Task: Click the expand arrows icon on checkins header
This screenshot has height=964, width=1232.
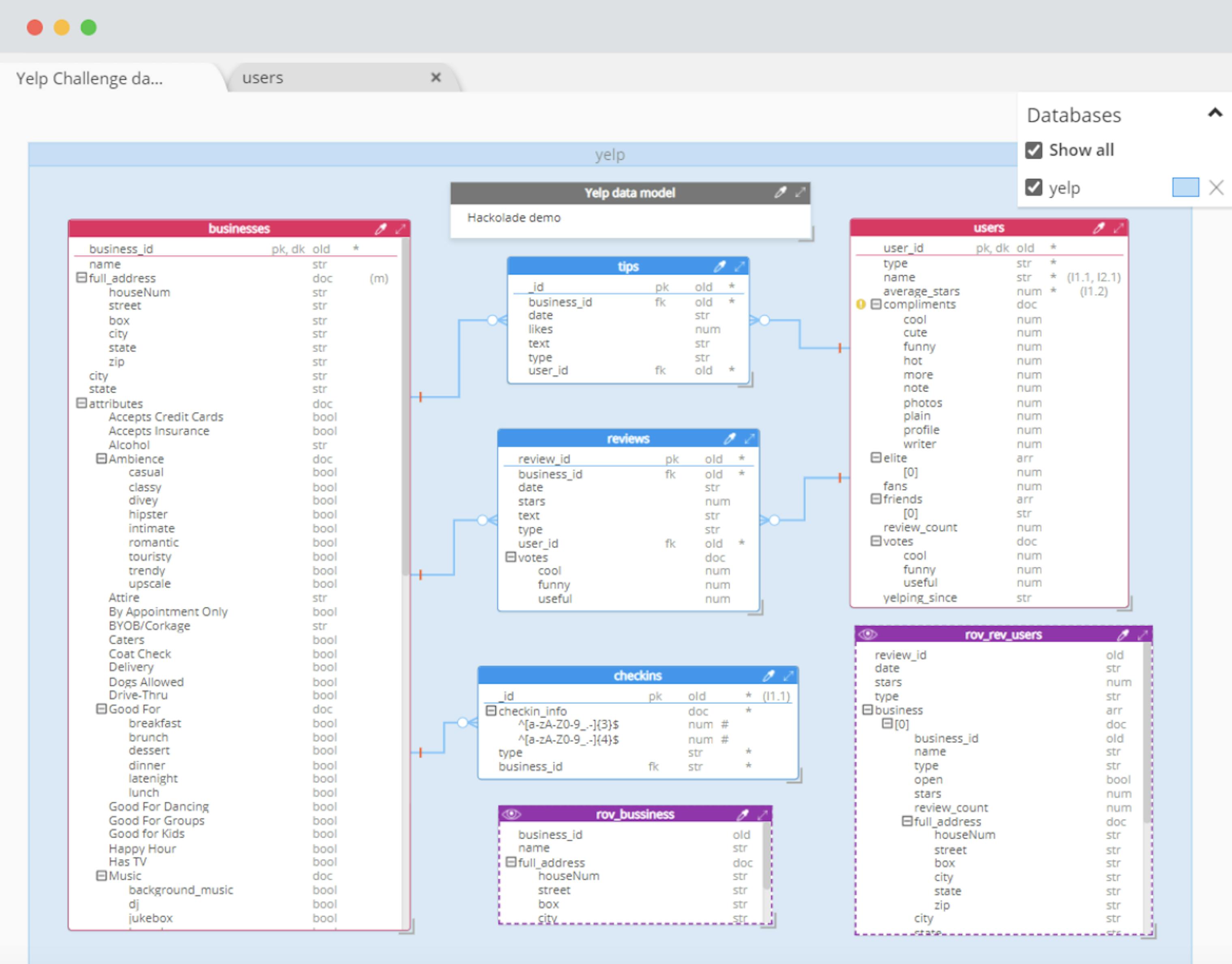Action: (x=790, y=675)
